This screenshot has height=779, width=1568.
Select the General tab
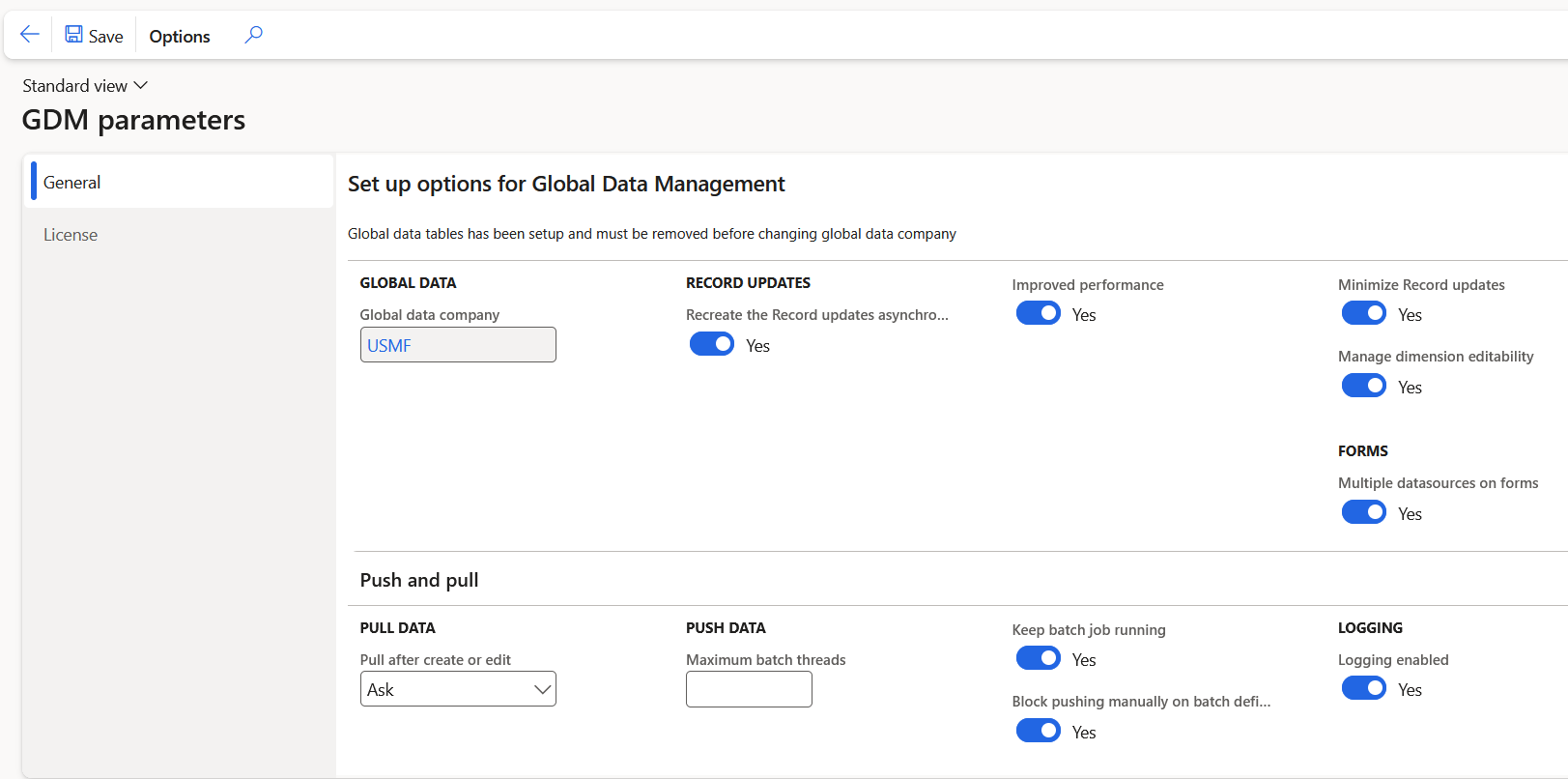click(72, 183)
